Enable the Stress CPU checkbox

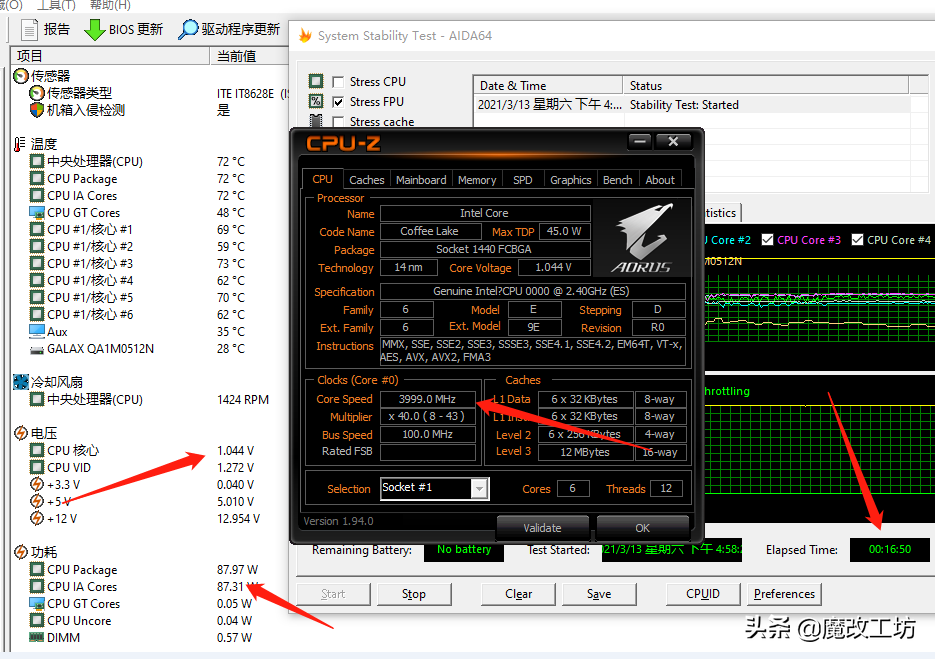(x=338, y=82)
